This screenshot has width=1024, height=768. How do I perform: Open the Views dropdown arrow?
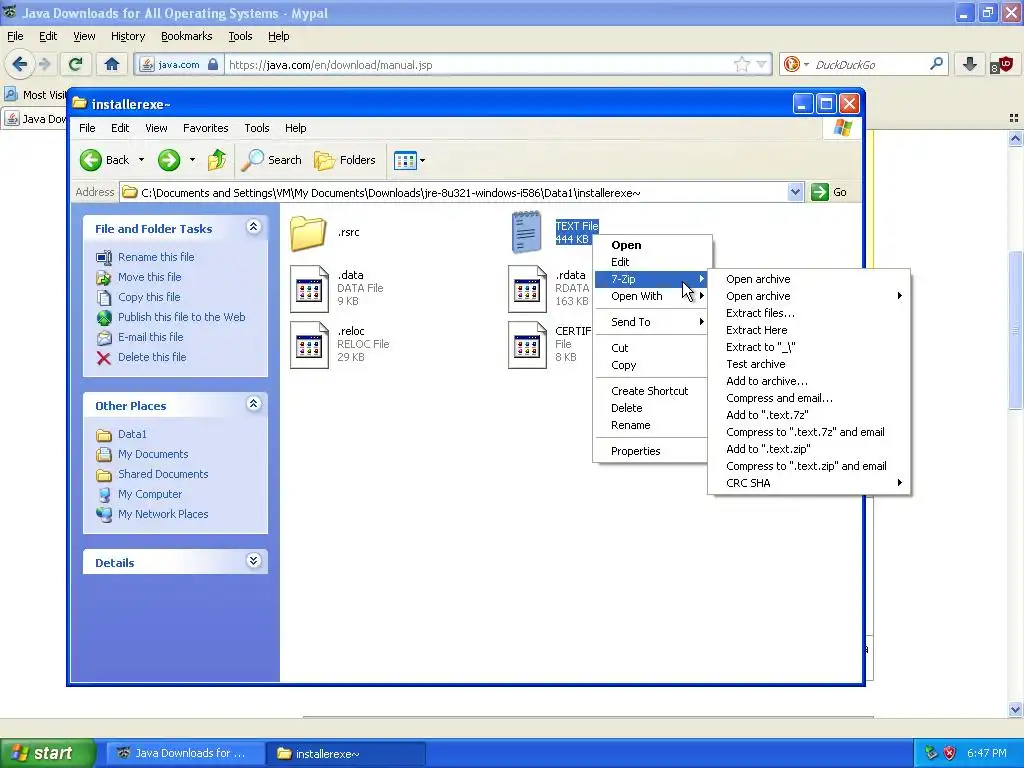point(423,160)
